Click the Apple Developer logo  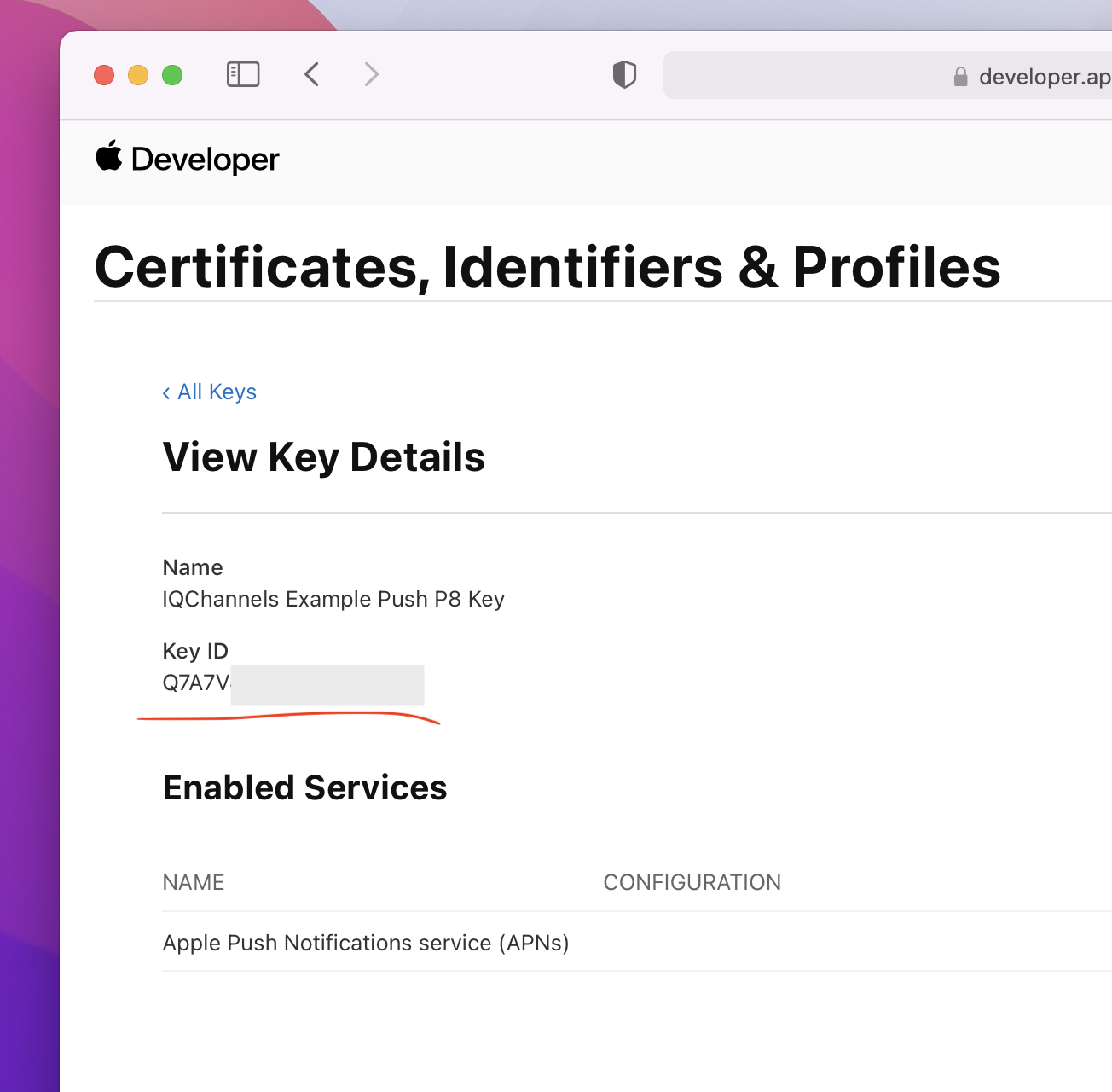[109, 156]
